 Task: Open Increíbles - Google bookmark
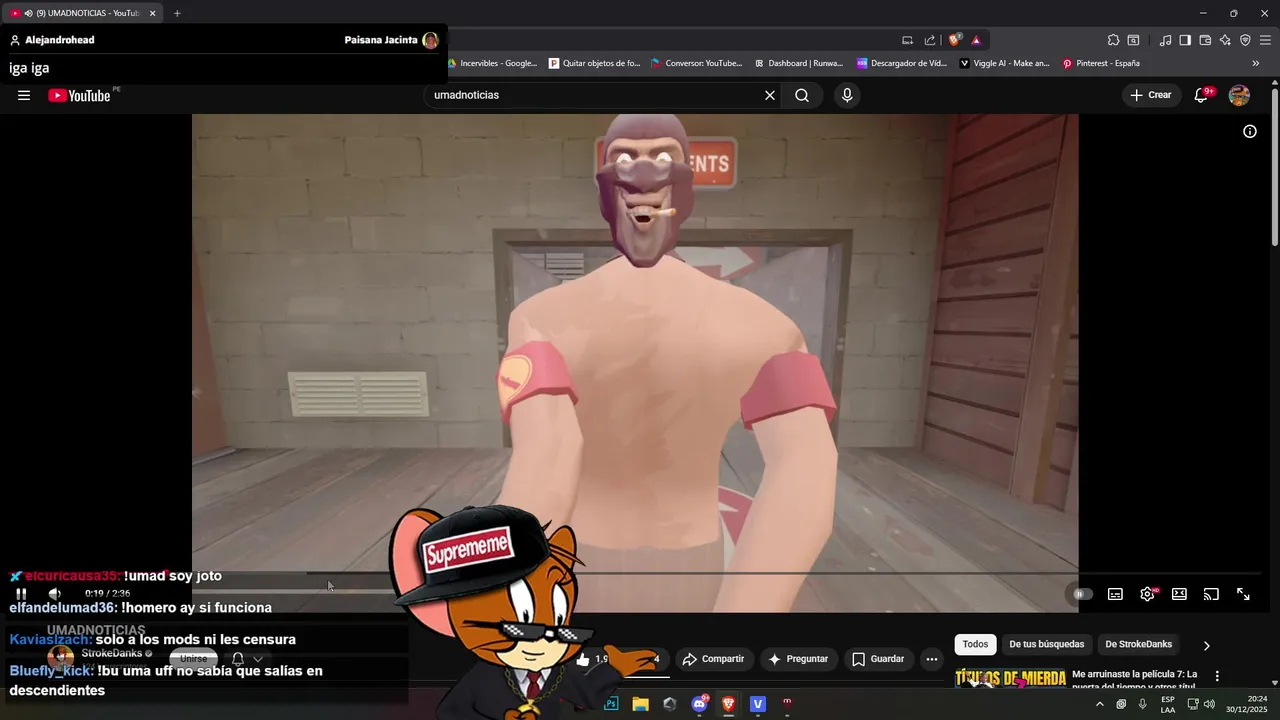[492, 63]
